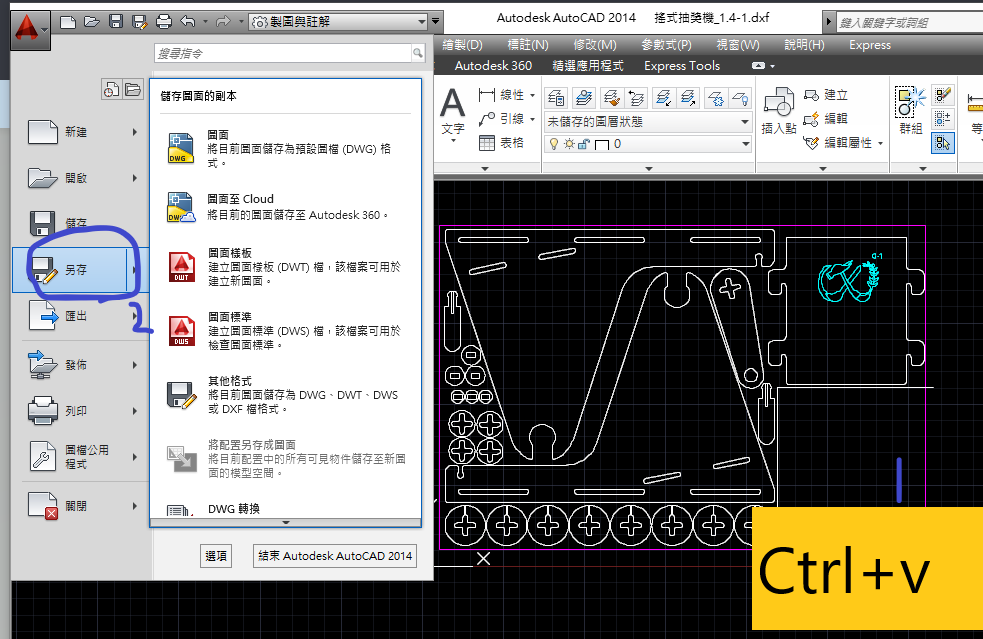Click the search magnifier icon in application menu
This screenshot has height=639, width=983.
click(x=418, y=54)
